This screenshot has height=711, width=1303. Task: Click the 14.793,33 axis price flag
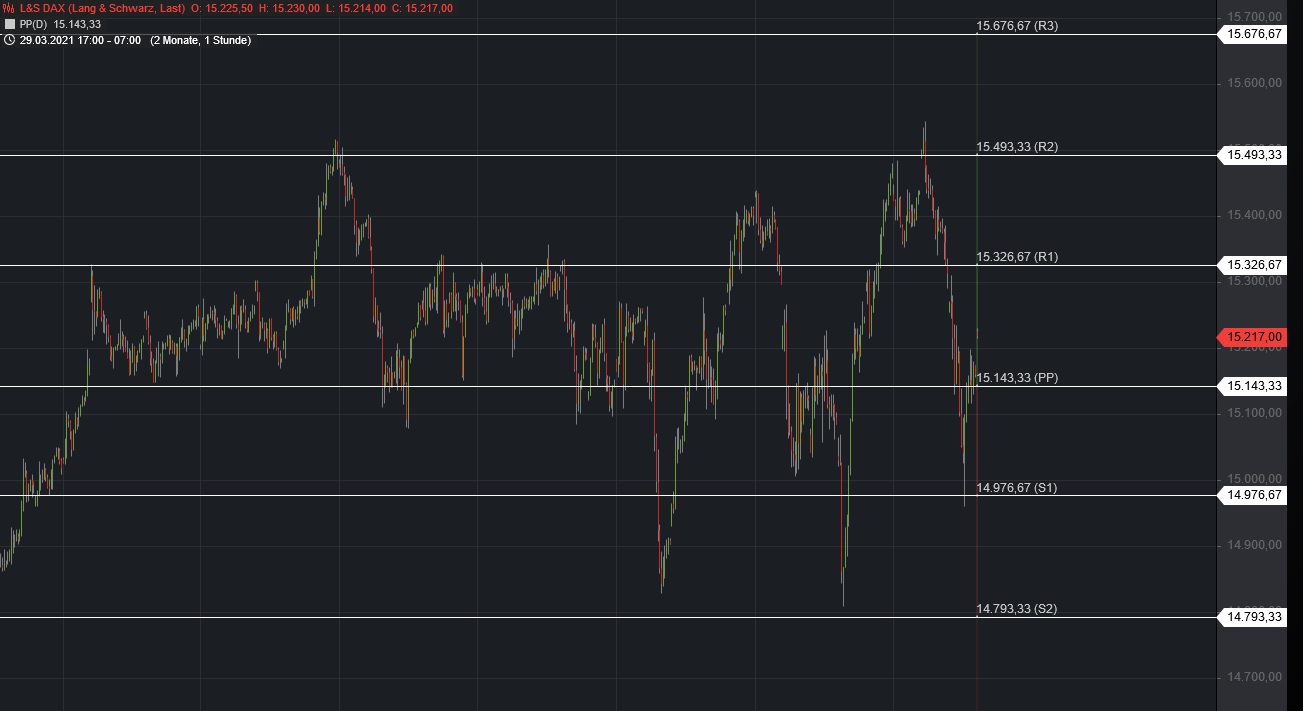1252,617
